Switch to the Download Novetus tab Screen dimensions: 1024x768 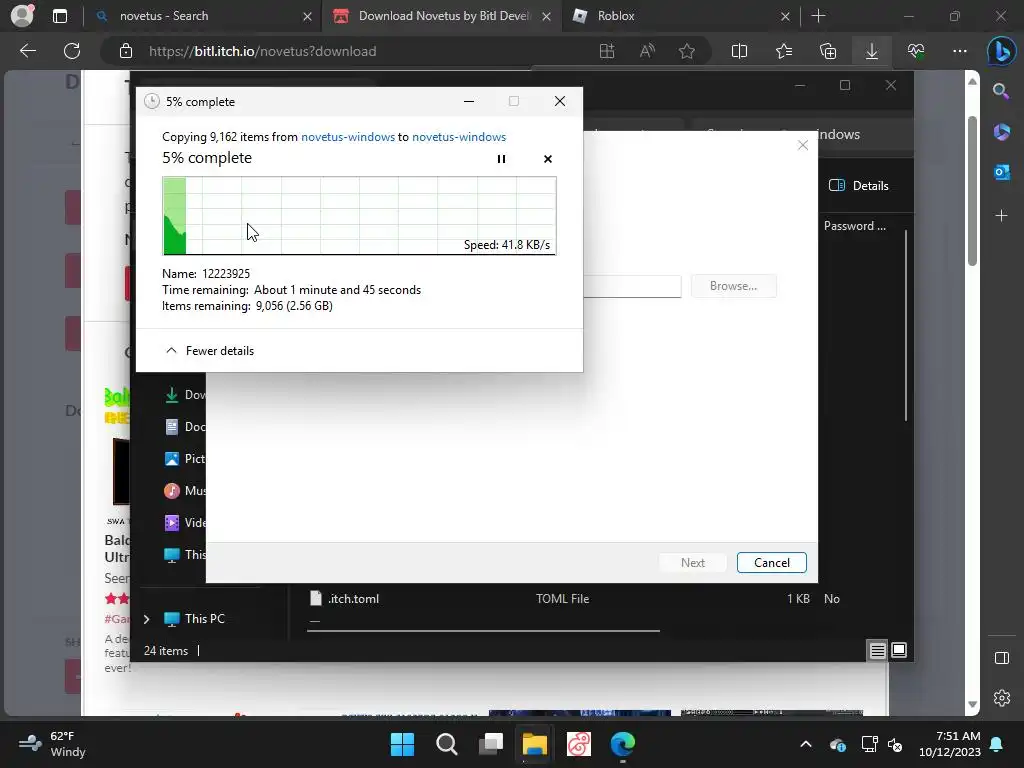point(442,16)
